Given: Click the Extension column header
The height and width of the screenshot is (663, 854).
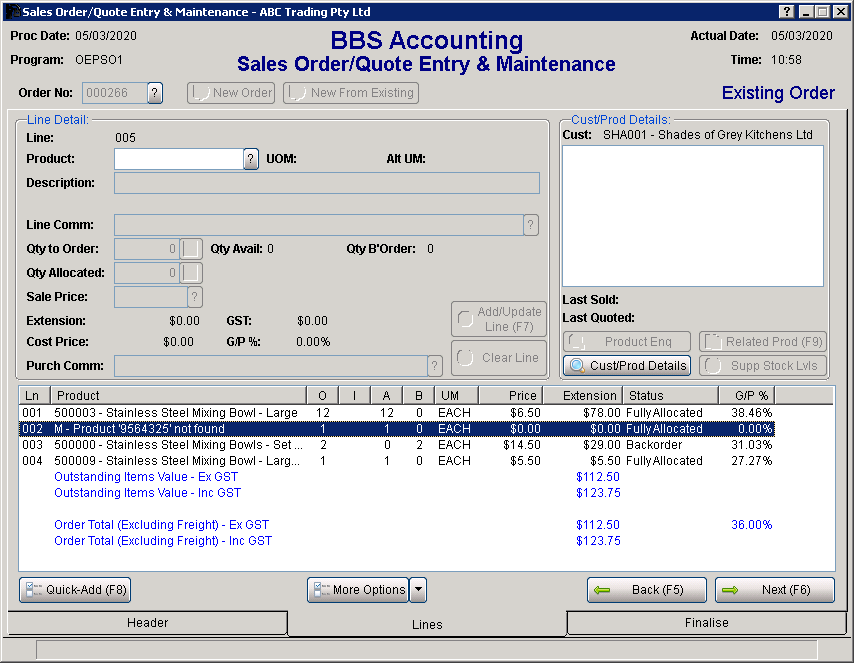Looking at the screenshot, I should (583, 396).
